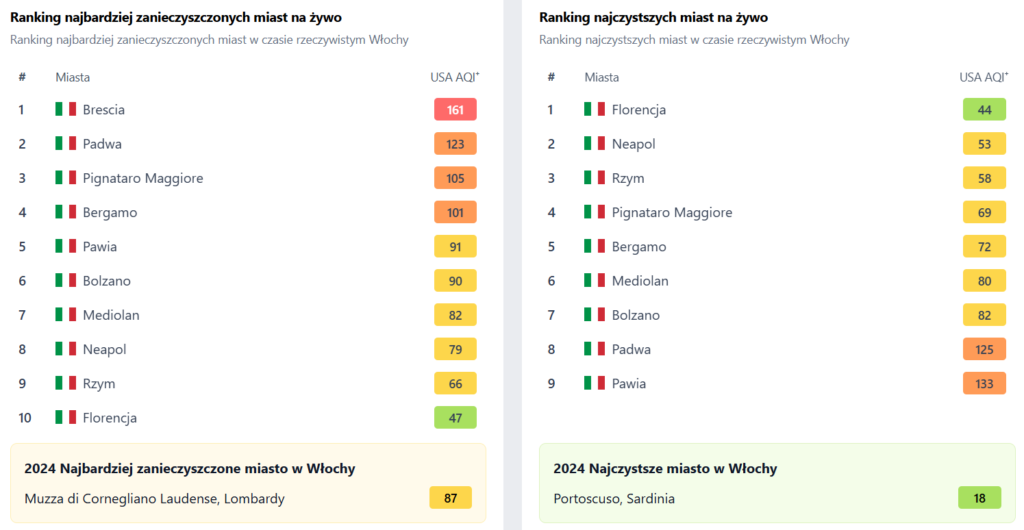Image resolution: width=1024 pixels, height=530 pixels.
Task: Click the flag next to Pawia in polluted ranking
Action: (x=66, y=247)
